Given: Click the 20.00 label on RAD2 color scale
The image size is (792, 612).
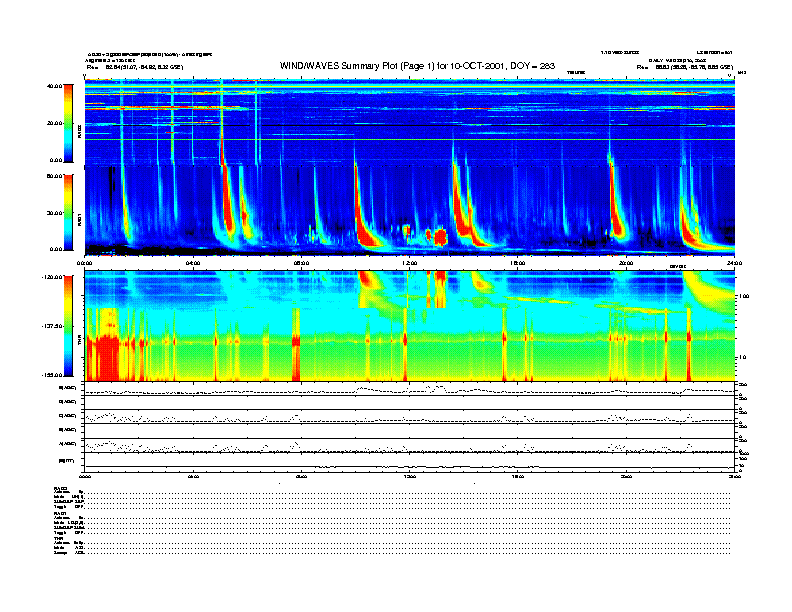Looking at the screenshot, I should pos(55,123).
